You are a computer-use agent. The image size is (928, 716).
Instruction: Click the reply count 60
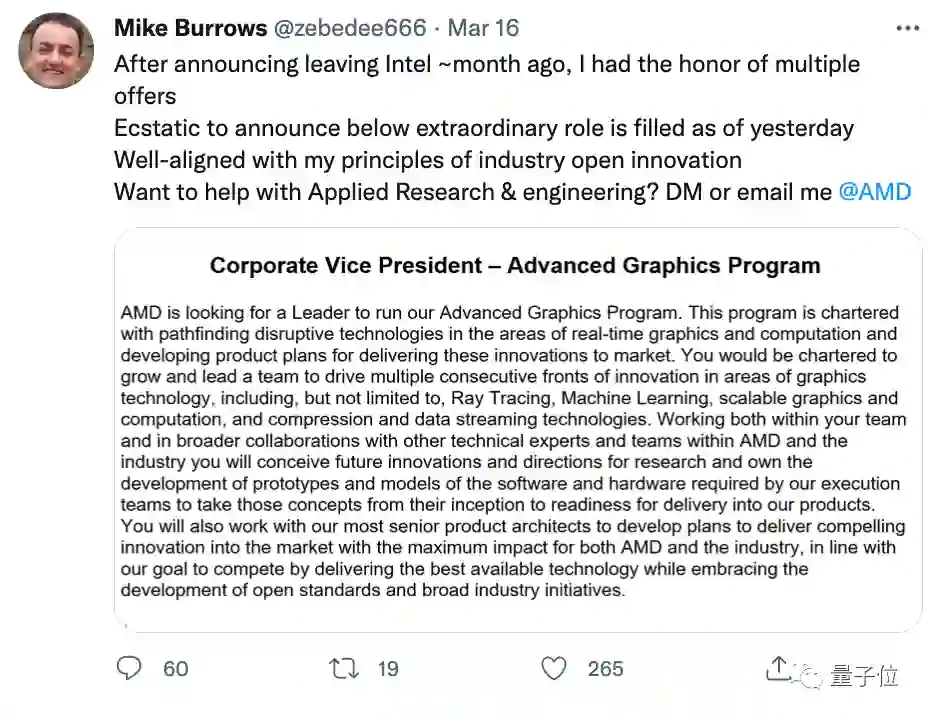pyautogui.click(x=176, y=669)
